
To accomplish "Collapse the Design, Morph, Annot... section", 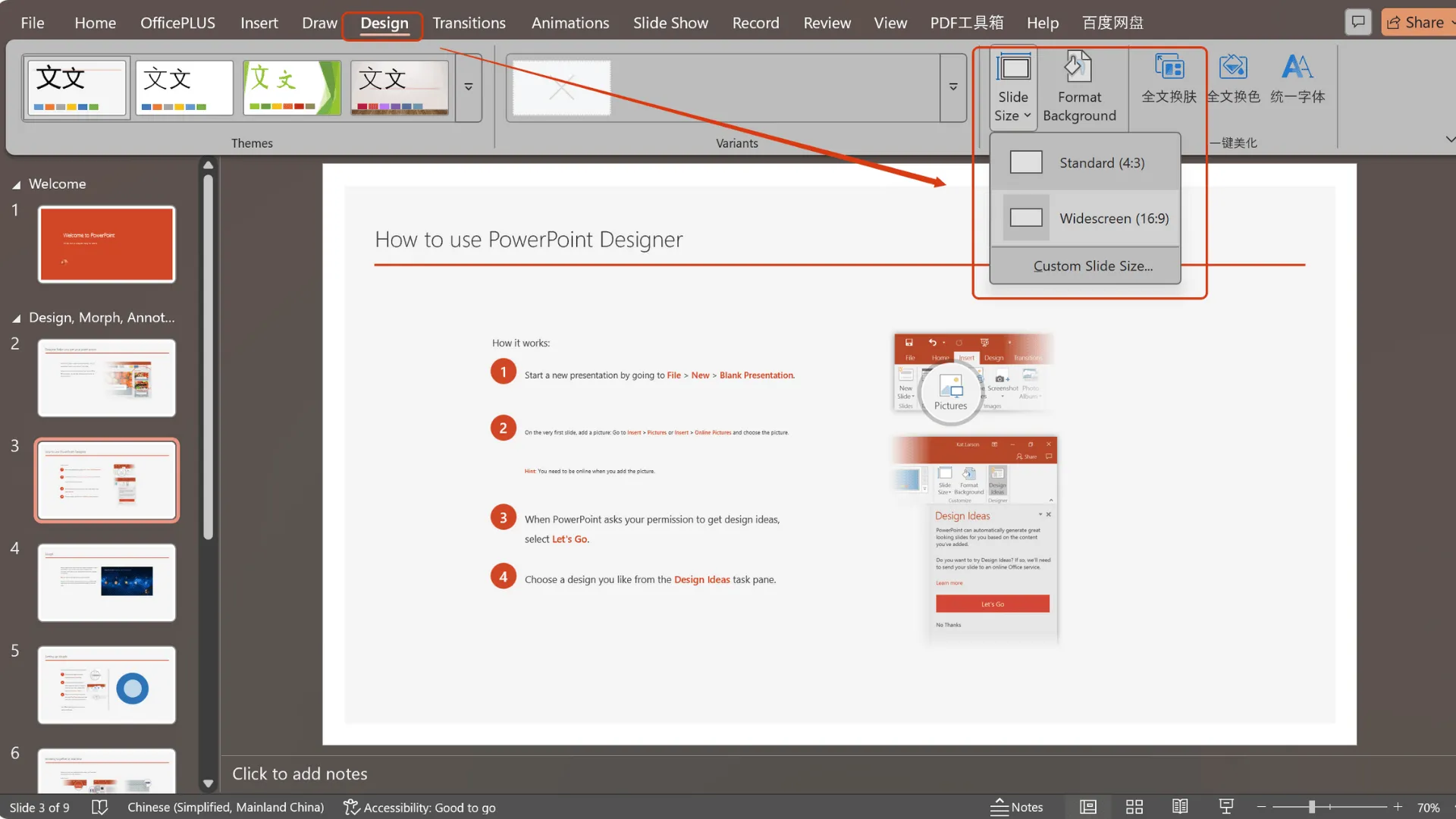I will tap(16, 318).
